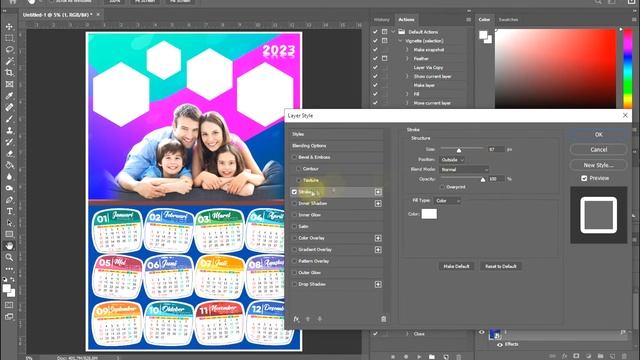This screenshot has height=360, width=640.
Task: Select the Eyedropper tool
Action: click(9, 96)
